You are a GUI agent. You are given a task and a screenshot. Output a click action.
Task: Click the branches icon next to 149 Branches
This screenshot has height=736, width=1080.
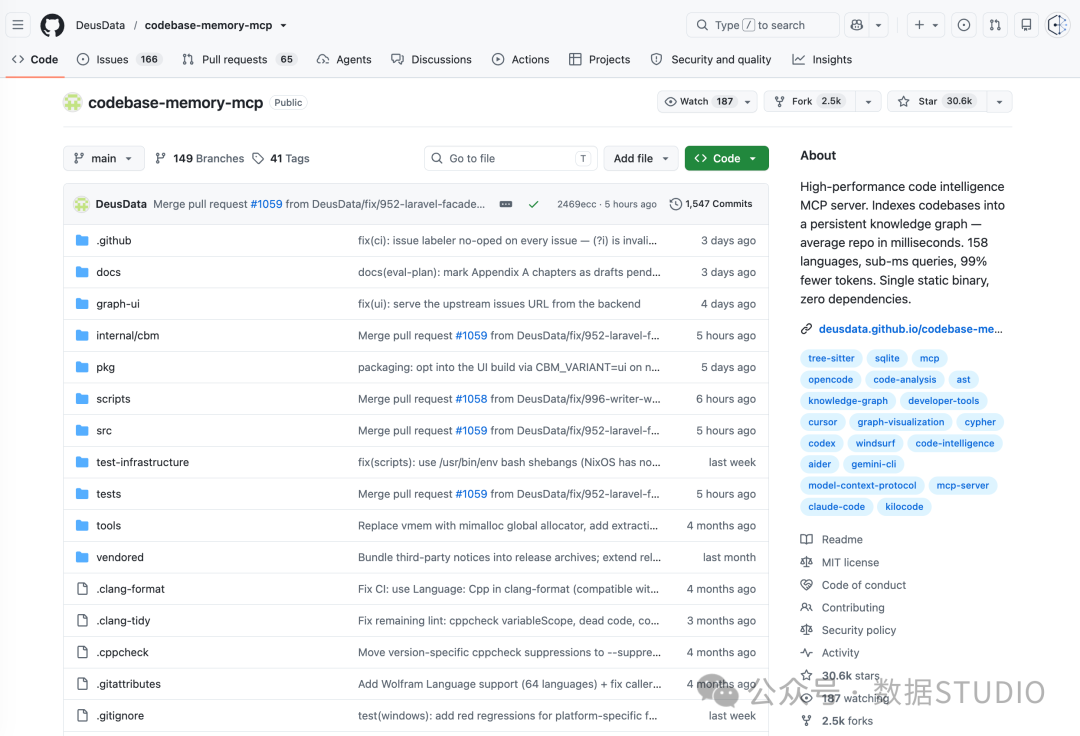[160, 158]
